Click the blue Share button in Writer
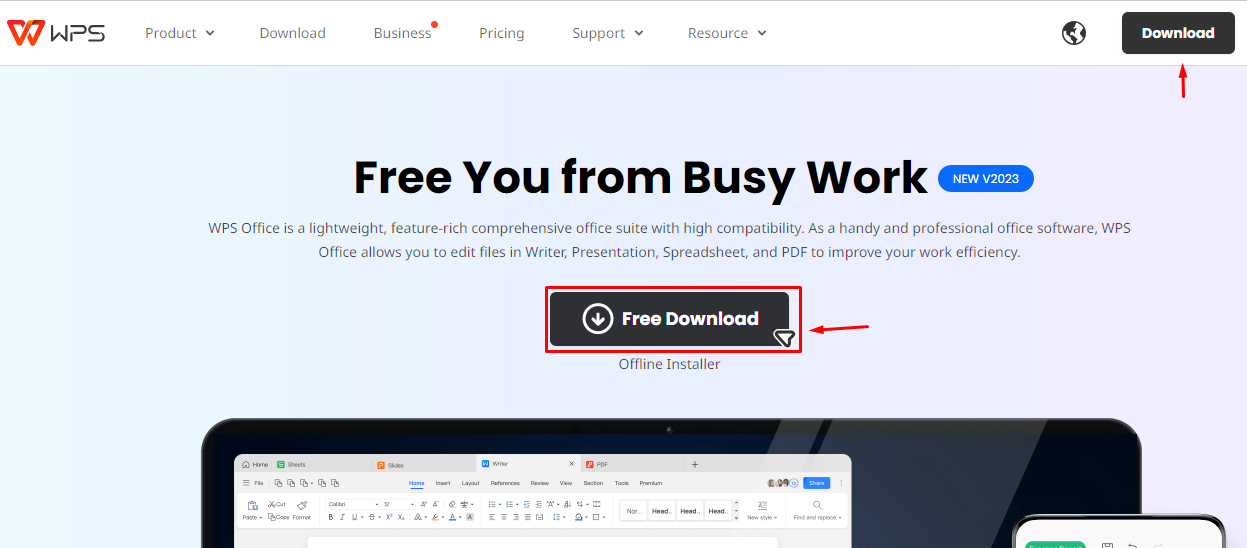The image size is (1247, 548). coord(817,483)
